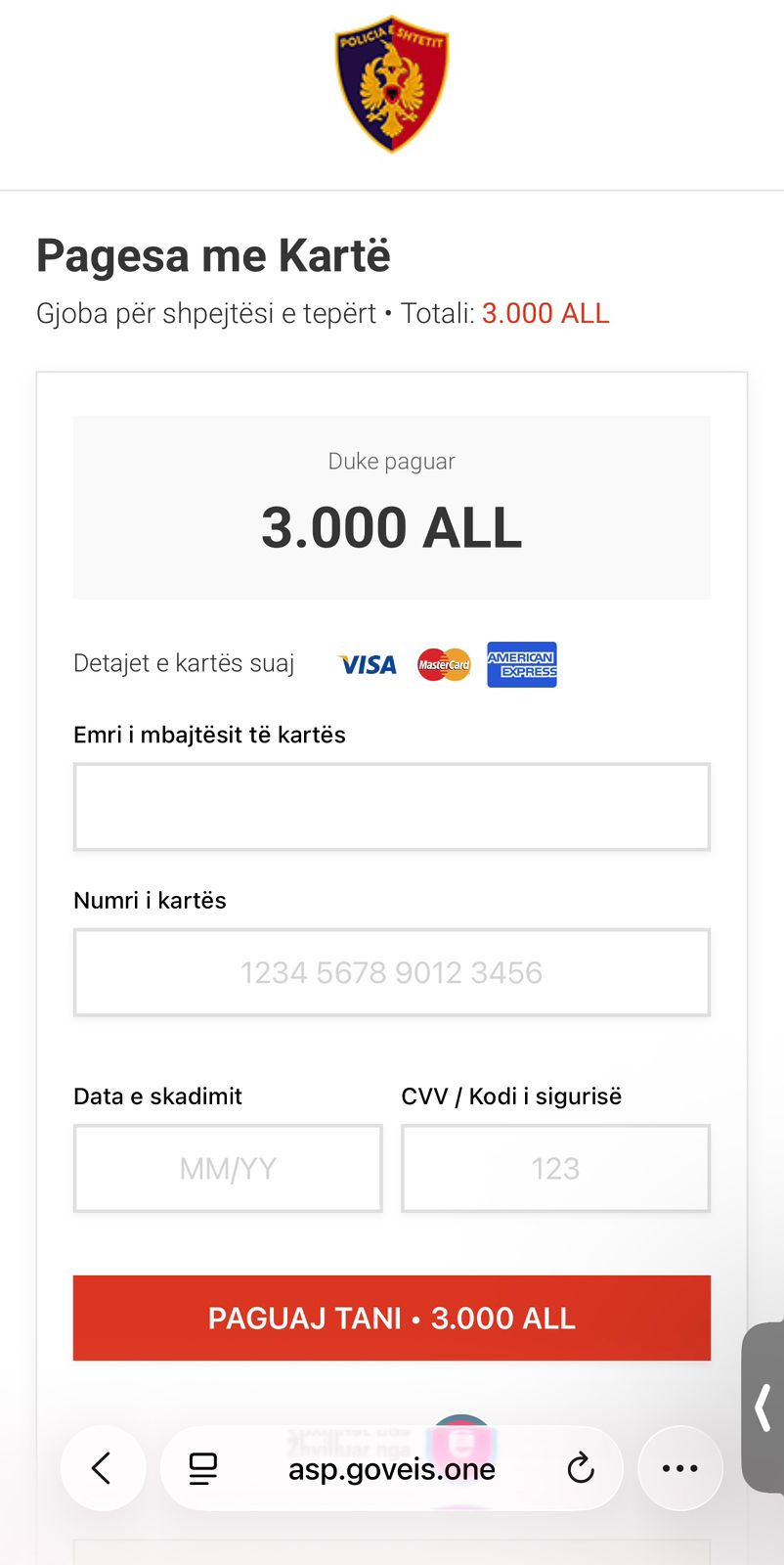The image size is (784, 1565).
Task: Click the Policia e Shtetit shield logo
Action: pyautogui.click(x=392, y=84)
